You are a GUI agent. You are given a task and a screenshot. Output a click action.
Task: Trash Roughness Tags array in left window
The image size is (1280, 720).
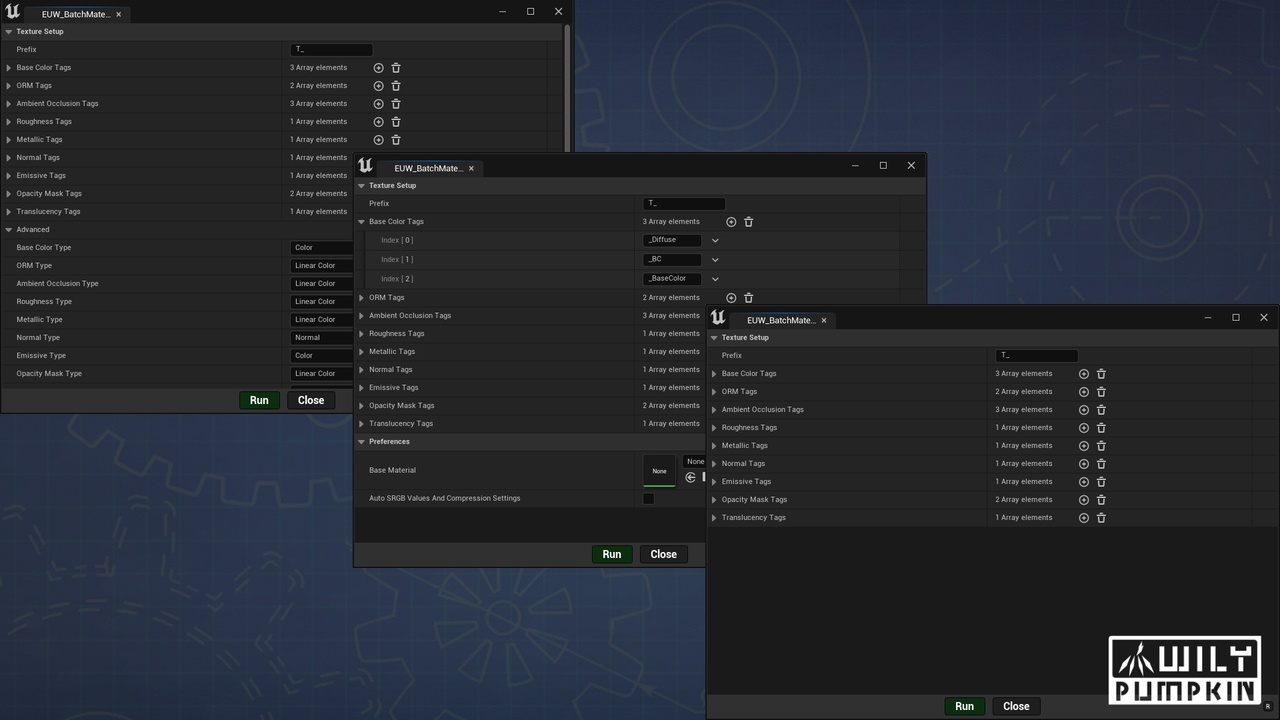[396, 122]
